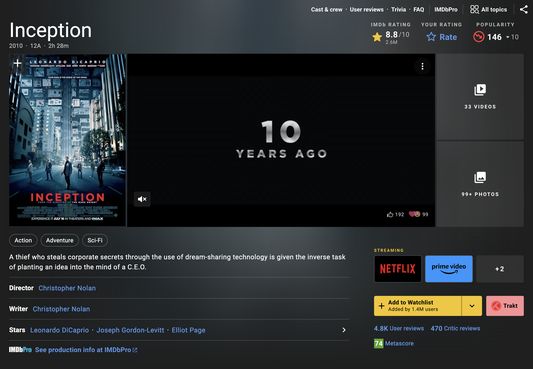Select the Adventure genre chip
Viewport: 533px width, 369px height.
[x=59, y=240]
